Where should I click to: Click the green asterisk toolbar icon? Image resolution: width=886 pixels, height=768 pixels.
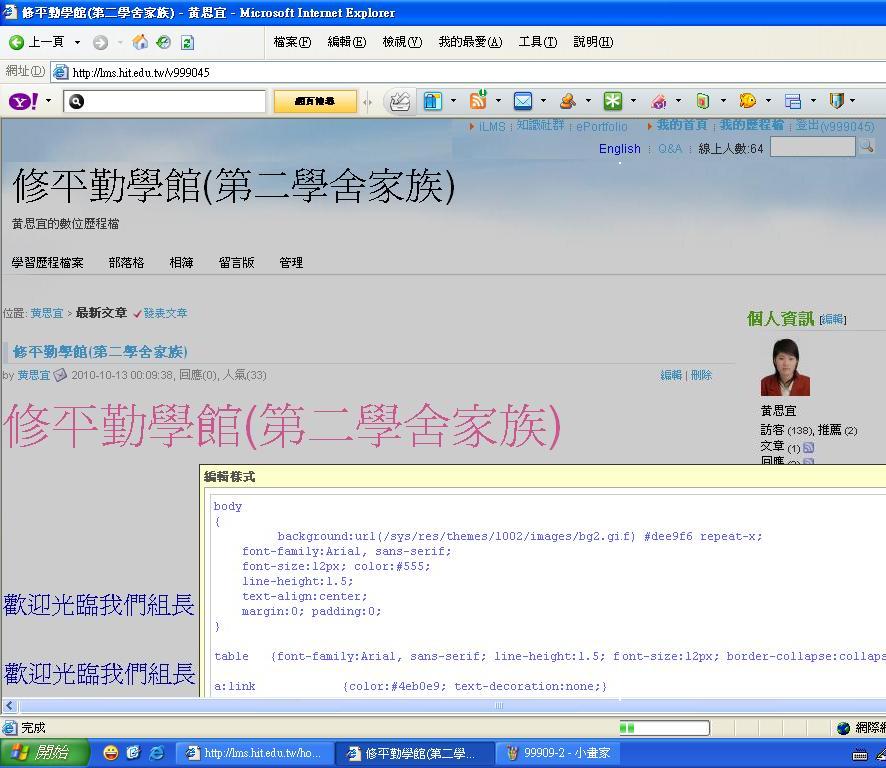click(x=612, y=101)
